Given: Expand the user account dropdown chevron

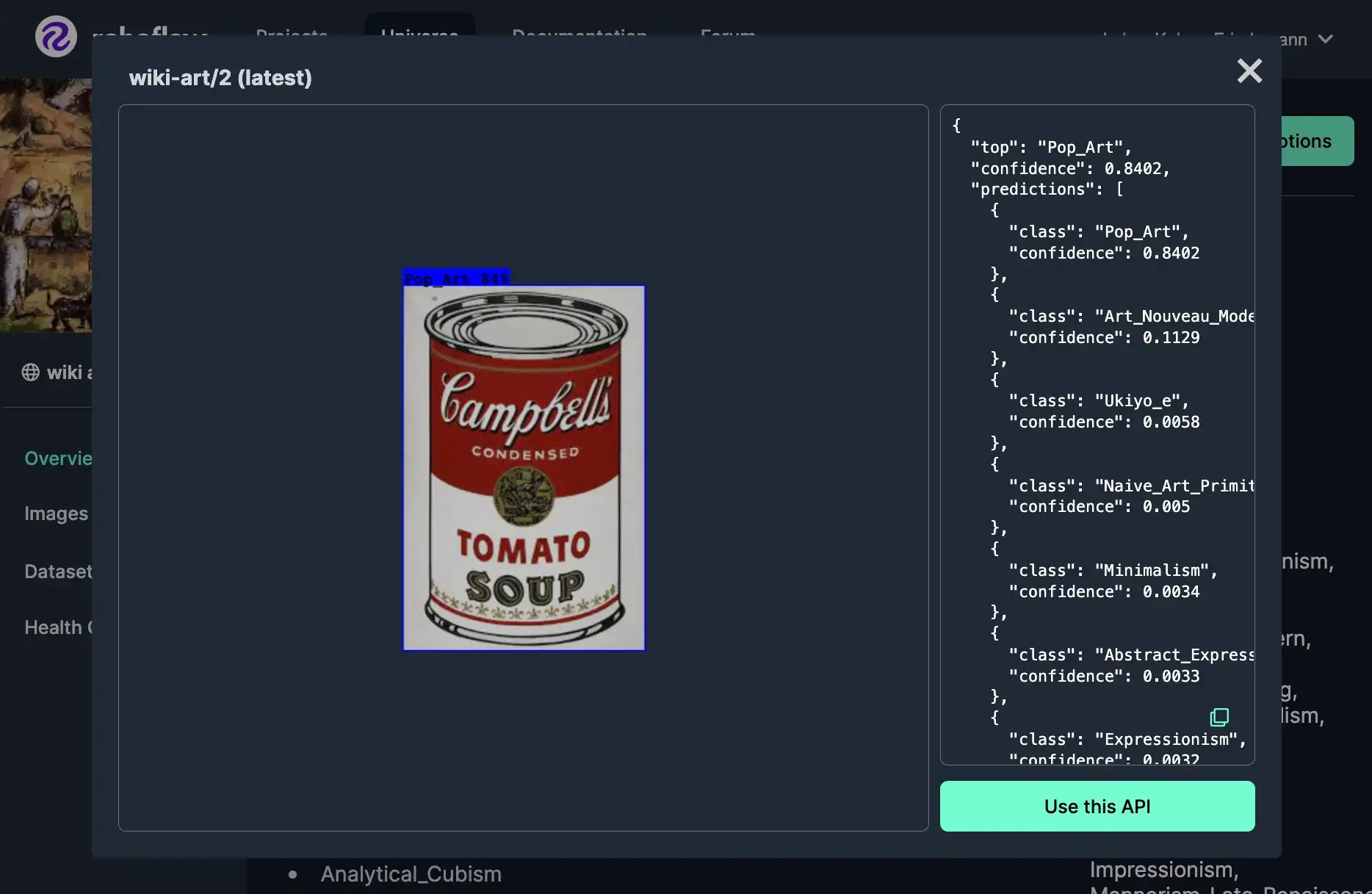Looking at the screenshot, I should point(1326,39).
